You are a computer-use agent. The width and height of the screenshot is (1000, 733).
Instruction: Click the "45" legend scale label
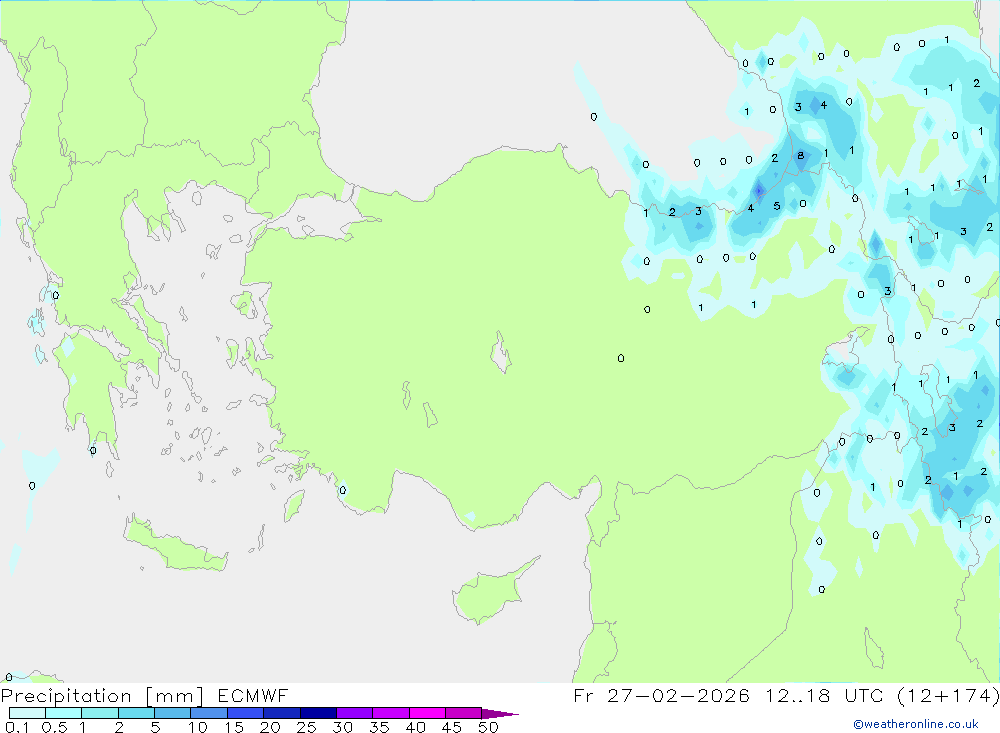pos(452,727)
